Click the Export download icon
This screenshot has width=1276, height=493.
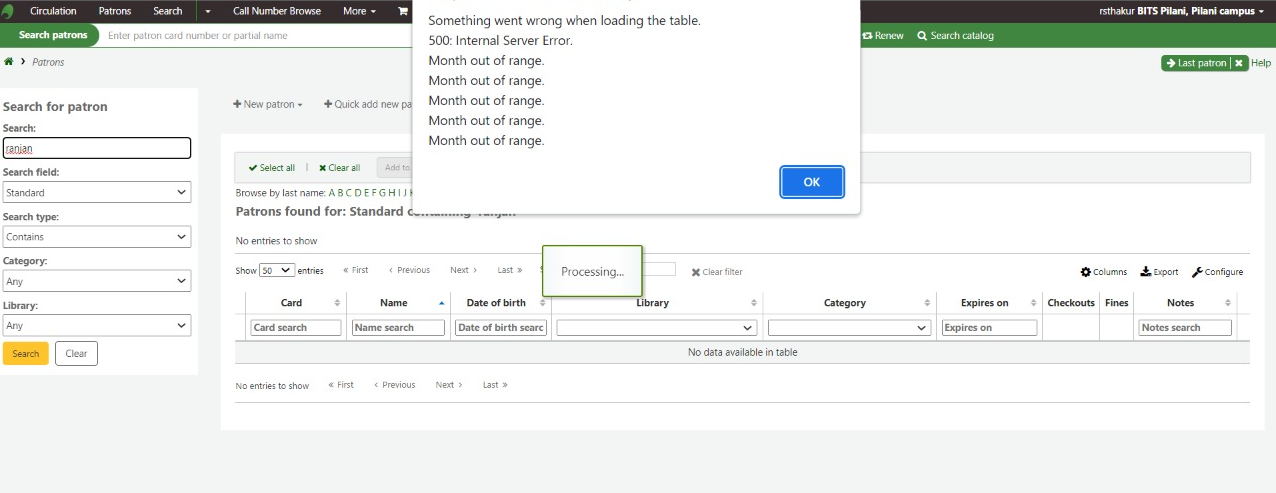pyautogui.click(x=1146, y=272)
